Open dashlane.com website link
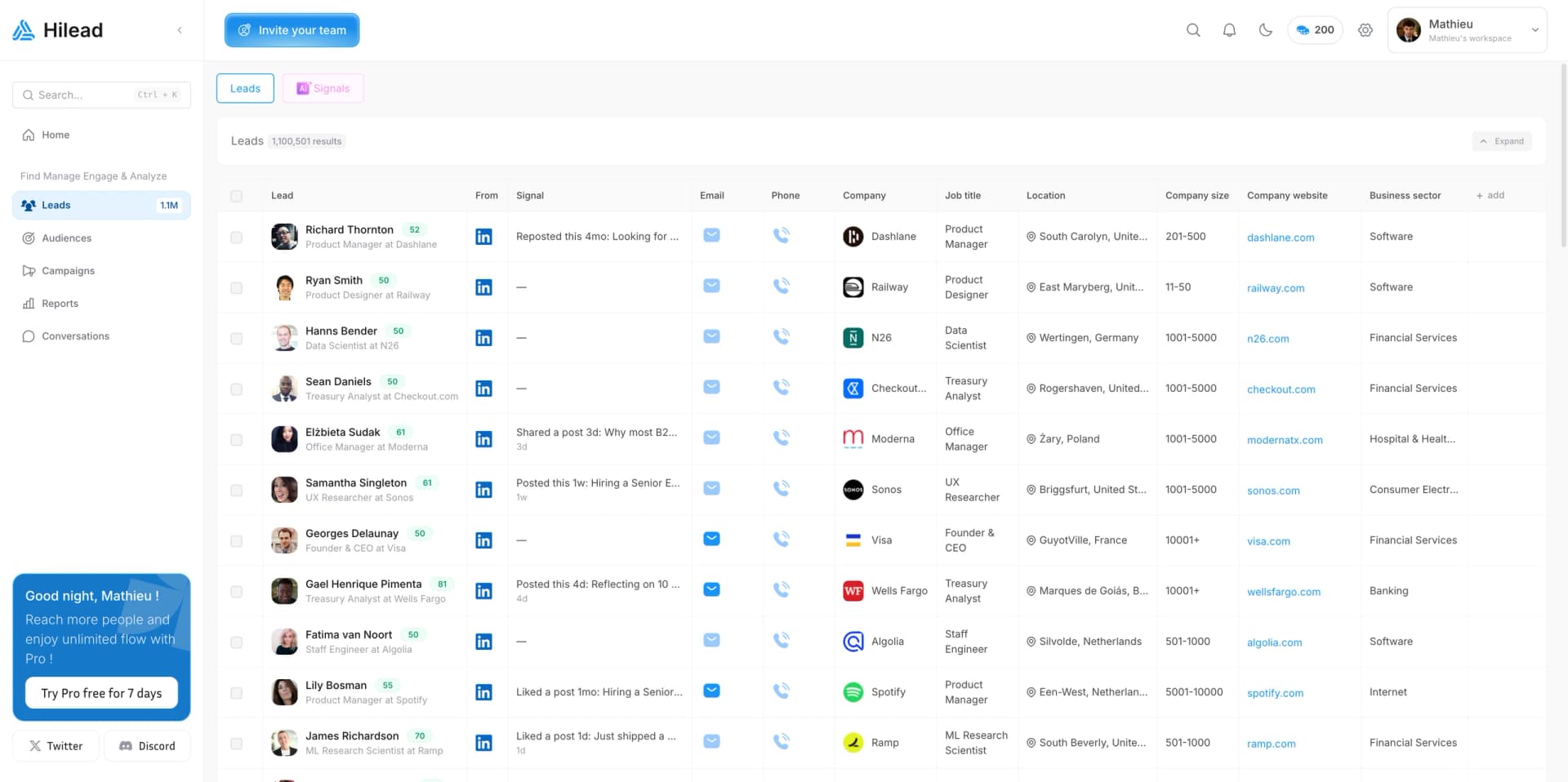This screenshot has height=782, width=1568. point(1281,238)
